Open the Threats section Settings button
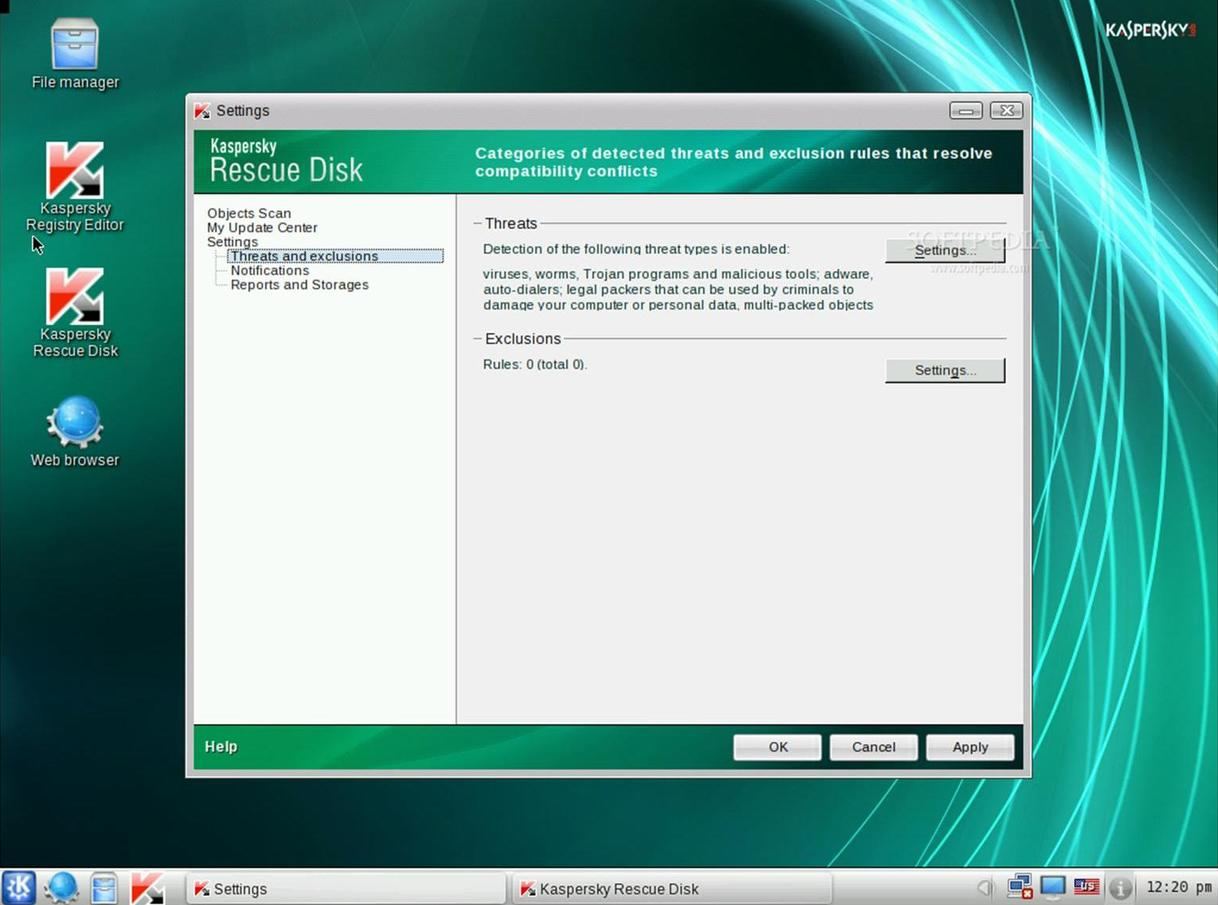 point(945,250)
